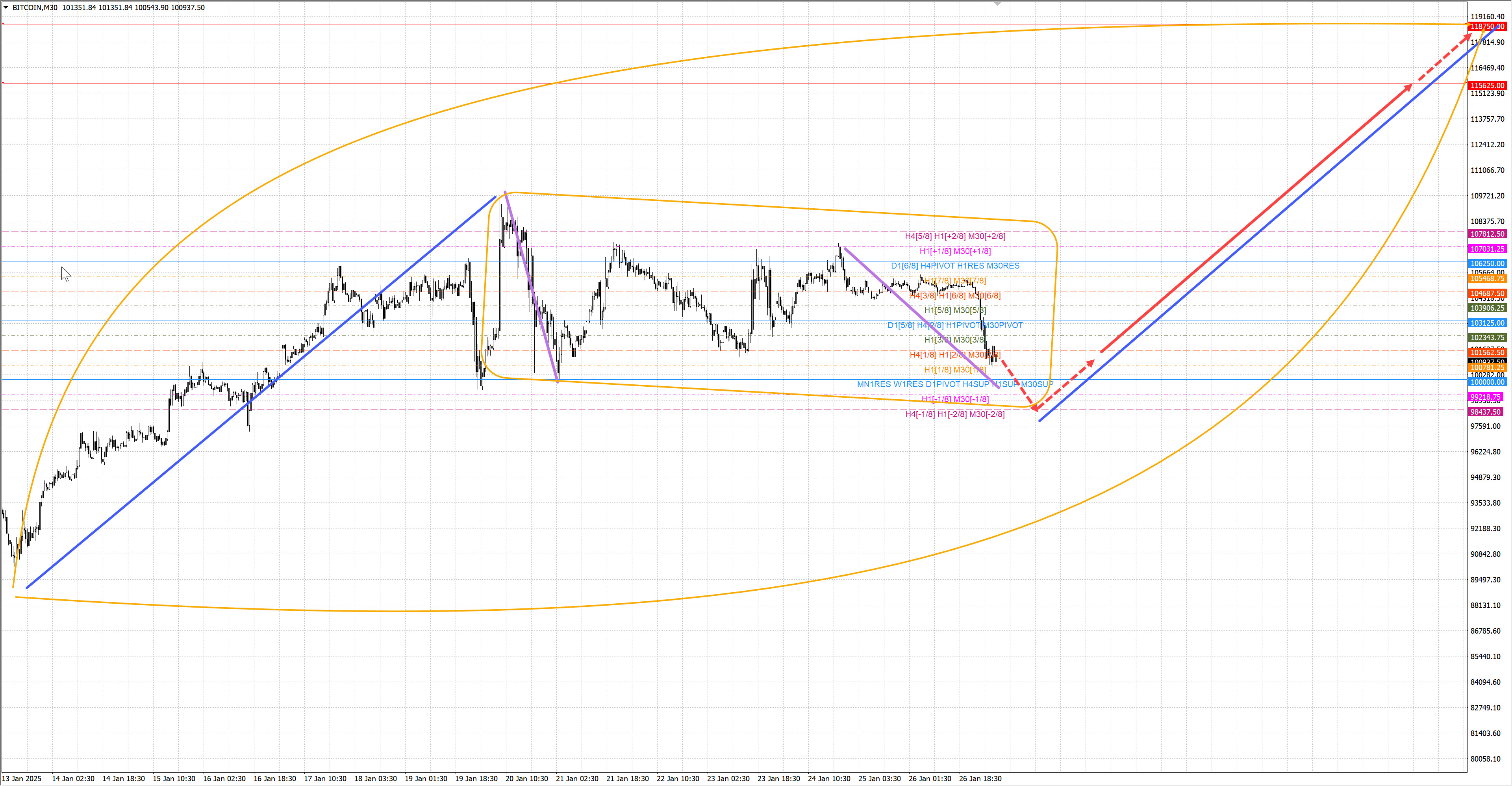1512x786 pixels.
Task: Click the blue 103125.00 price tag
Action: [x=1487, y=323]
